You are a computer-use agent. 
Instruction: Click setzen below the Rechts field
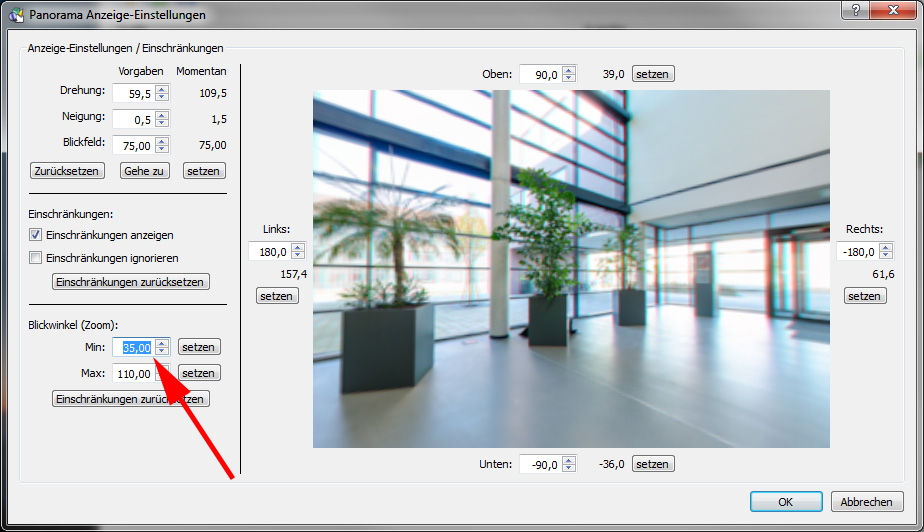point(865,296)
